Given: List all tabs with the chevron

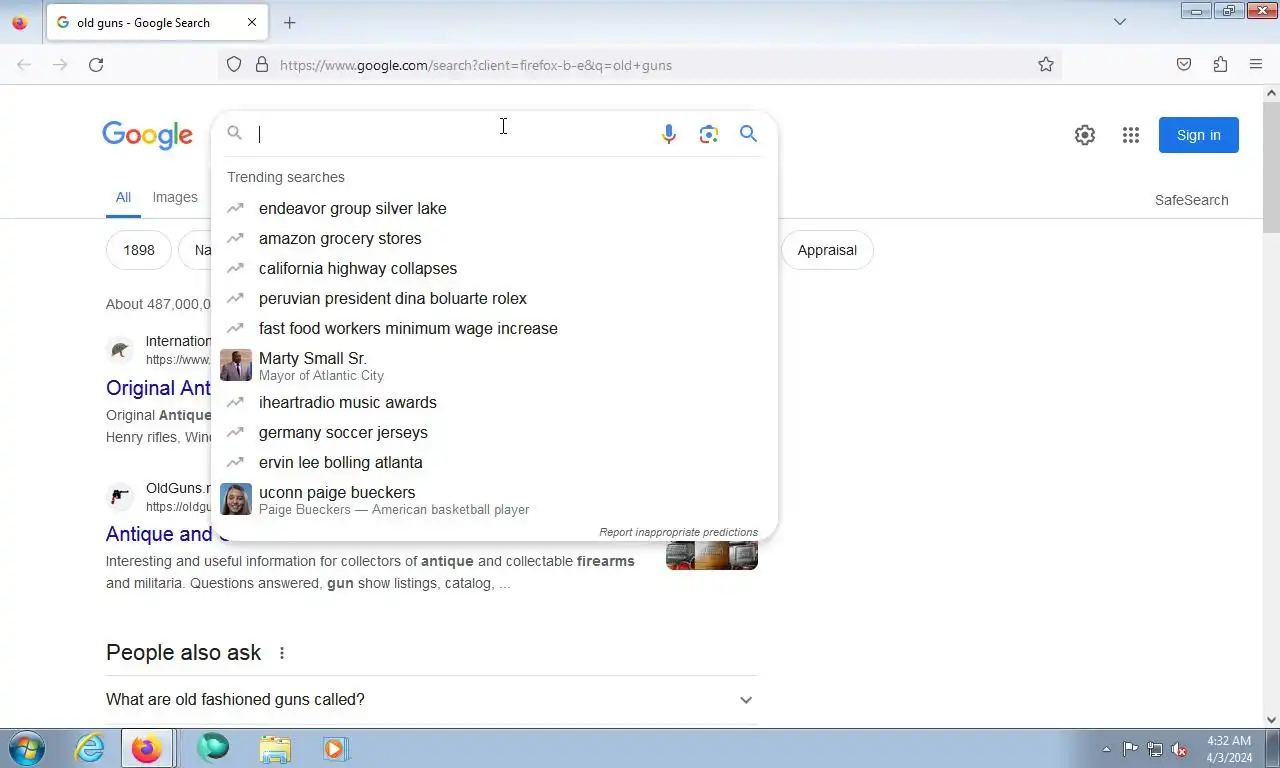Looking at the screenshot, I should [1120, 22].
